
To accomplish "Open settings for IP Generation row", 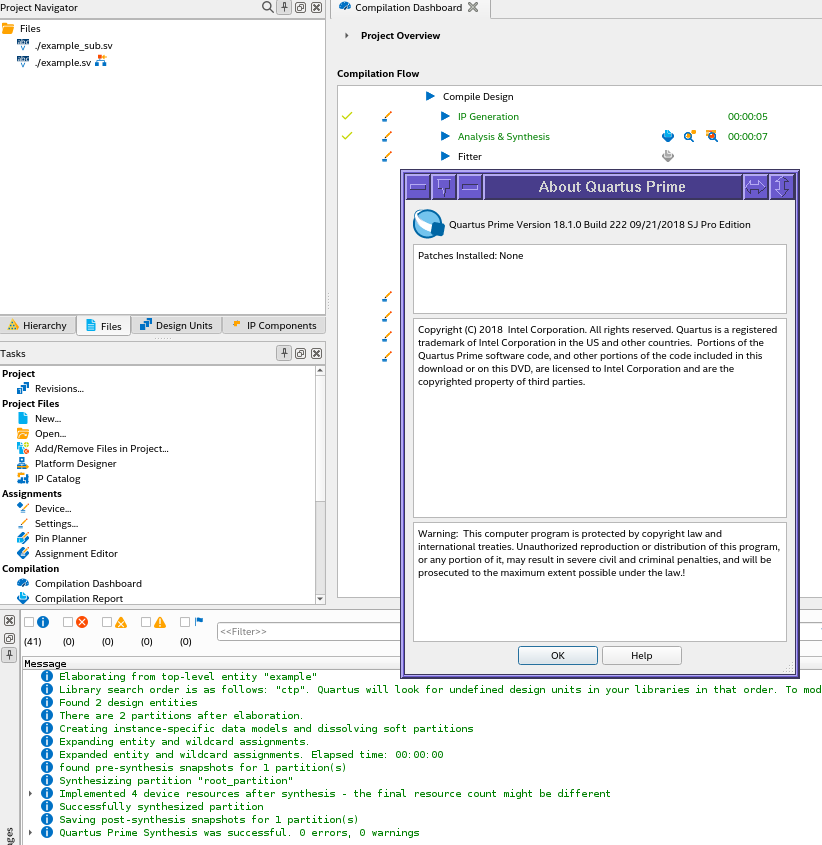I will (387, 116).
